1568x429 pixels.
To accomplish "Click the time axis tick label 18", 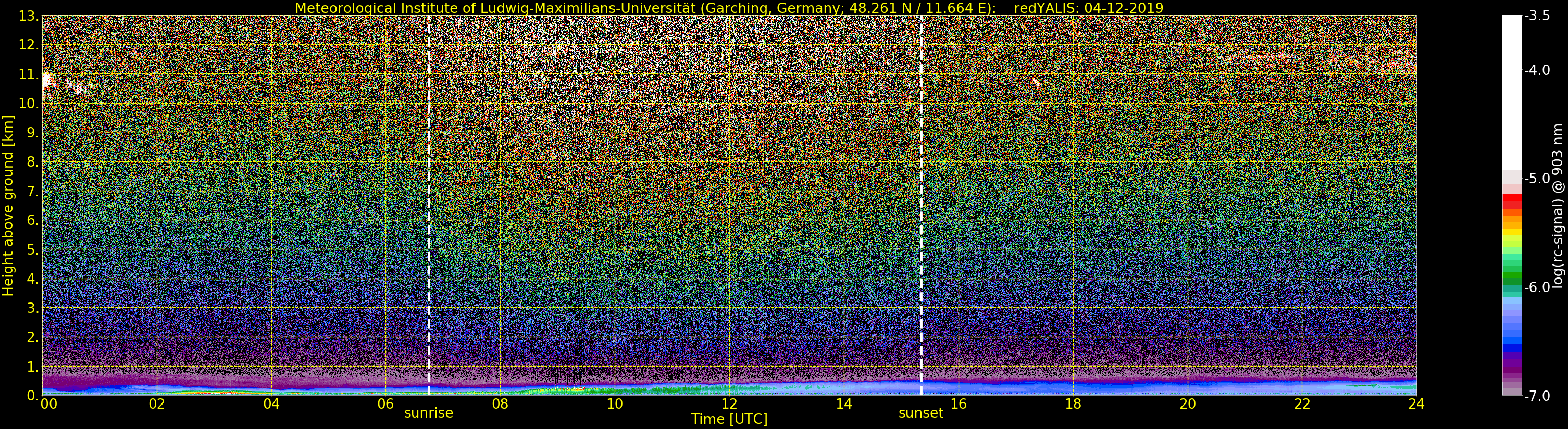I will click(x=1073, y=404).
